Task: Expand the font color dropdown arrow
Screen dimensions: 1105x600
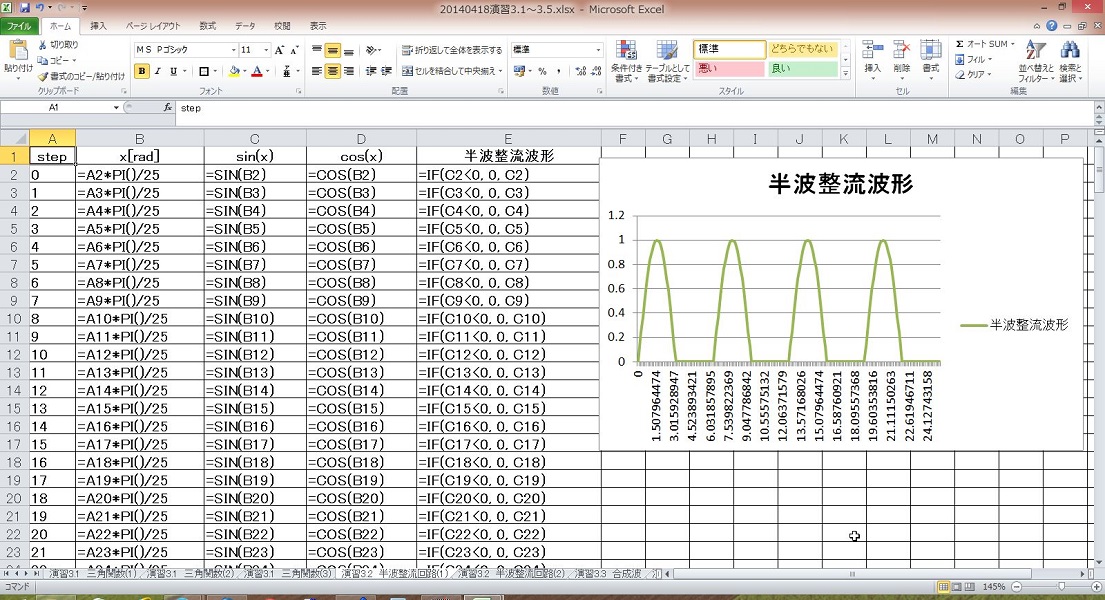Action: click(268, 71)
